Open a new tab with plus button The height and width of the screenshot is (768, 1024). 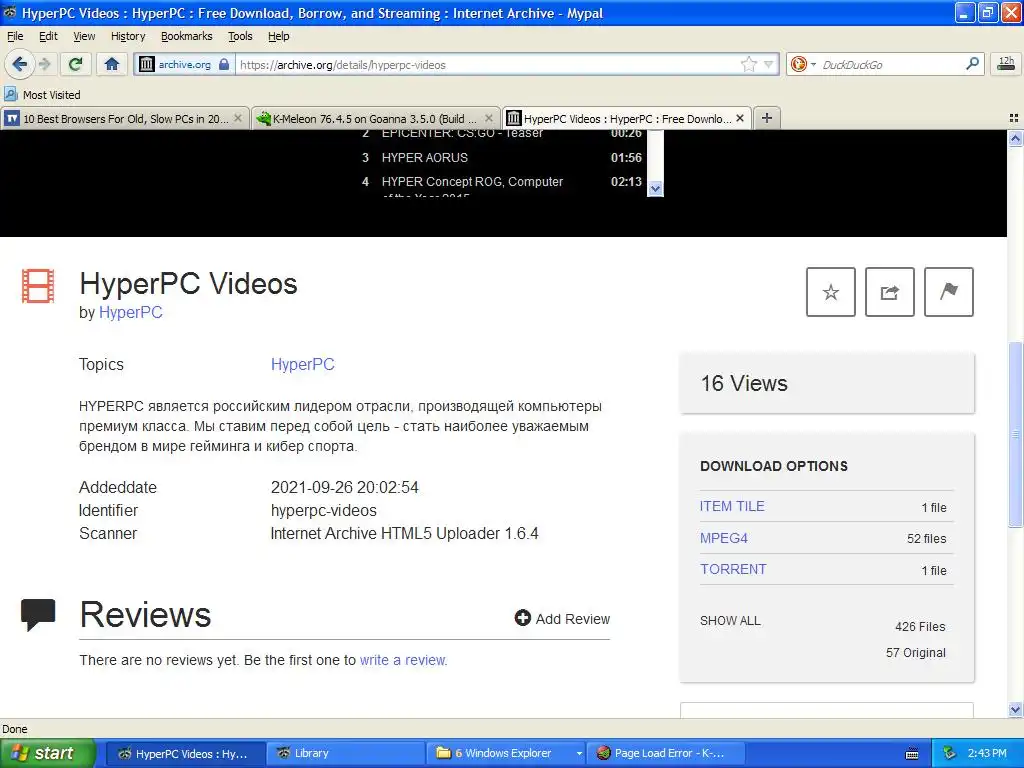point(767,118)
